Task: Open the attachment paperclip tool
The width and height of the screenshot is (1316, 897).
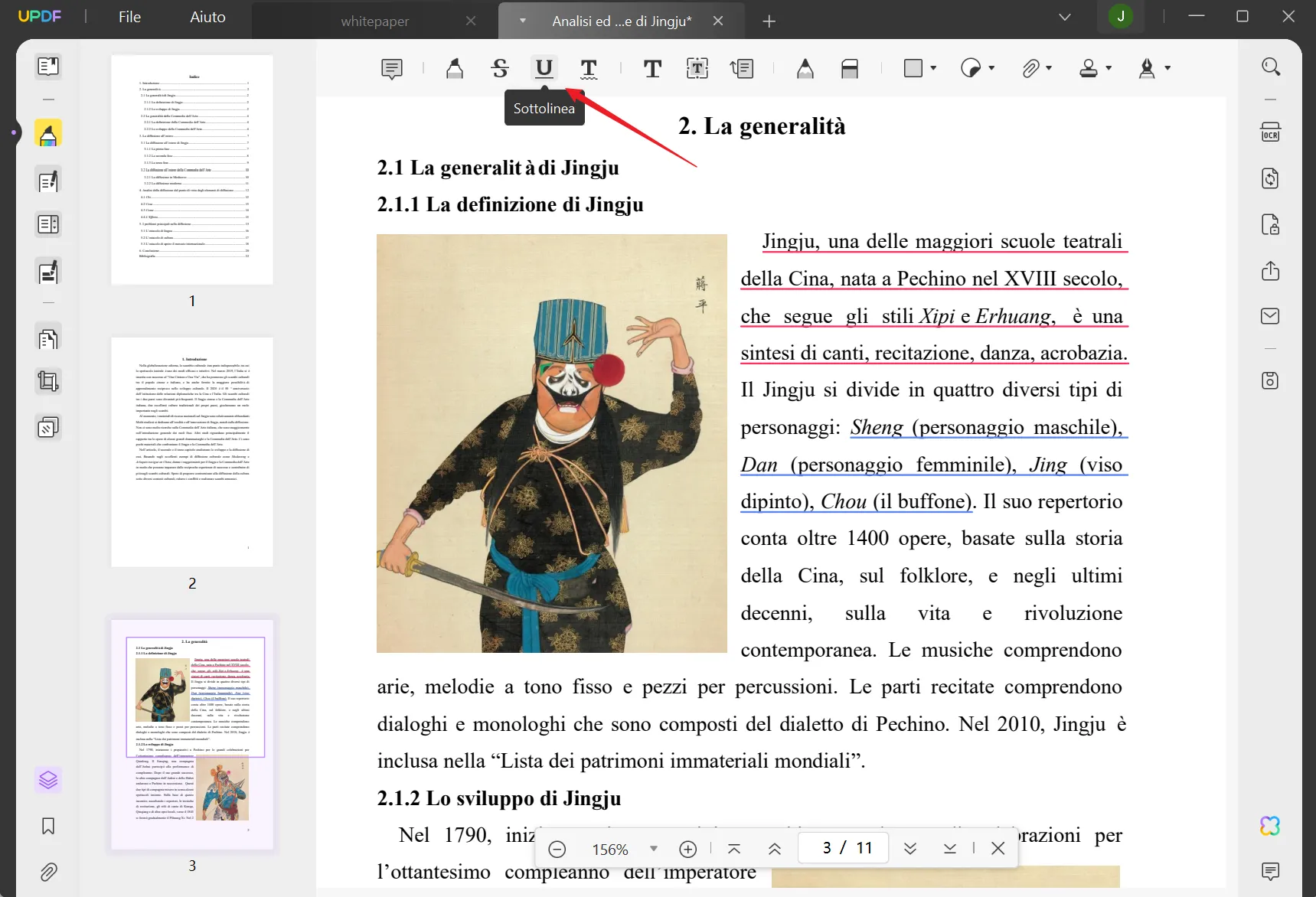Action: pyautogui.click(x=1030, y=69)
